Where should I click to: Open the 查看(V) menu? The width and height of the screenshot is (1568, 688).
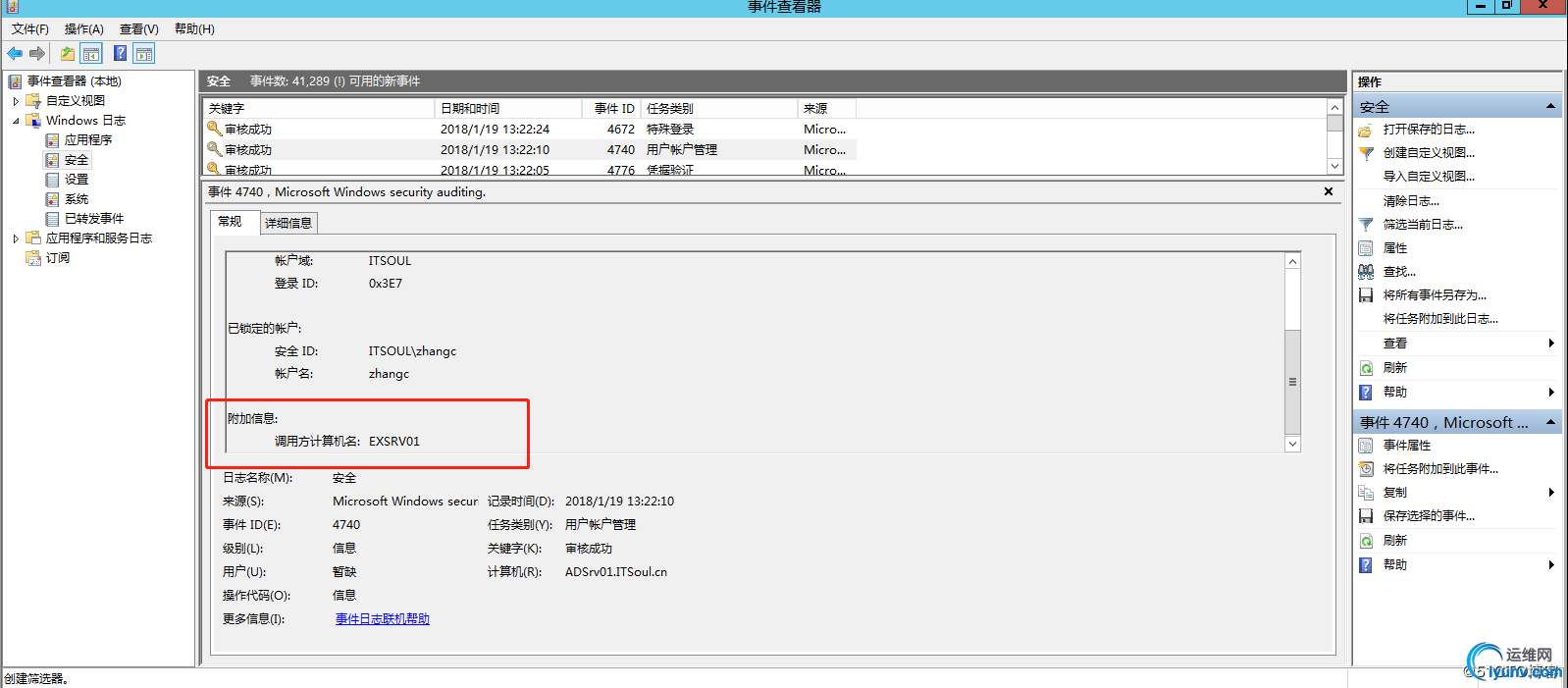(x=138, y=28)
